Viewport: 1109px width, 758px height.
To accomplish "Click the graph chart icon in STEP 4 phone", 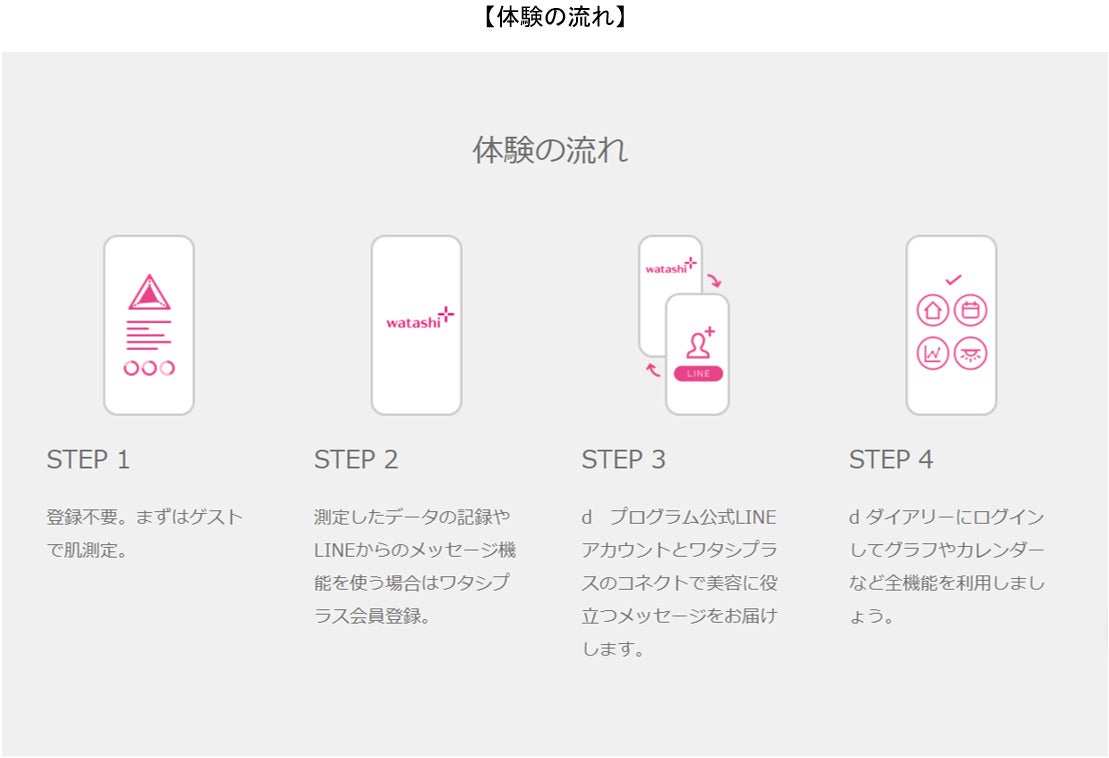I will (932, 354).
